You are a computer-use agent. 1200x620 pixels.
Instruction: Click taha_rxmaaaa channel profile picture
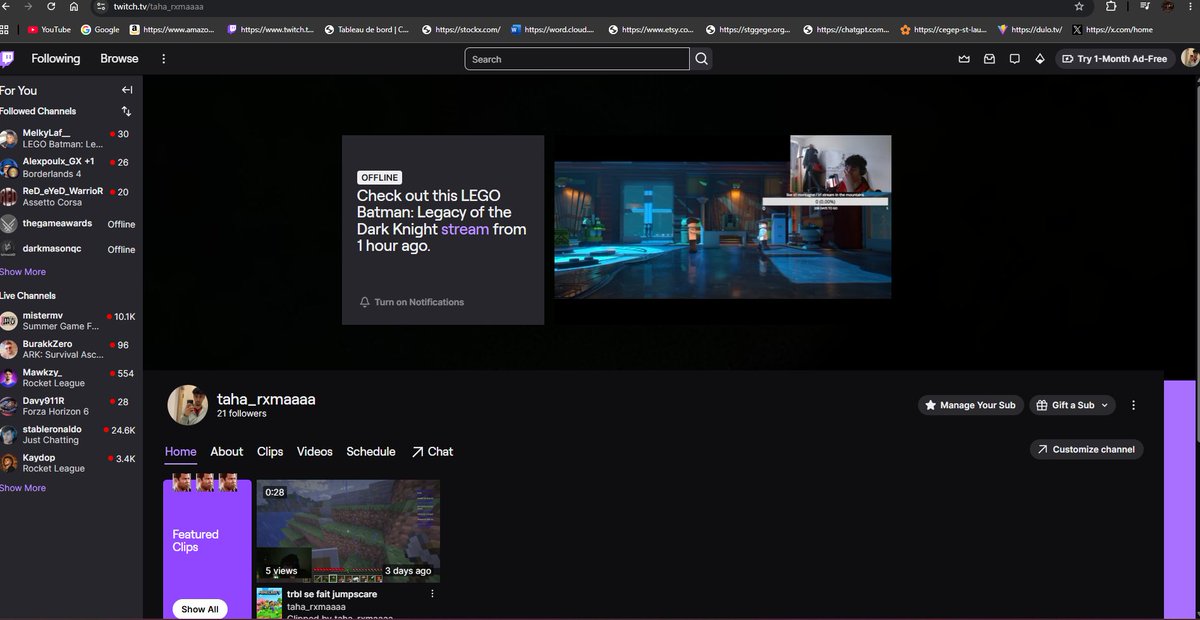click(186, 404)
